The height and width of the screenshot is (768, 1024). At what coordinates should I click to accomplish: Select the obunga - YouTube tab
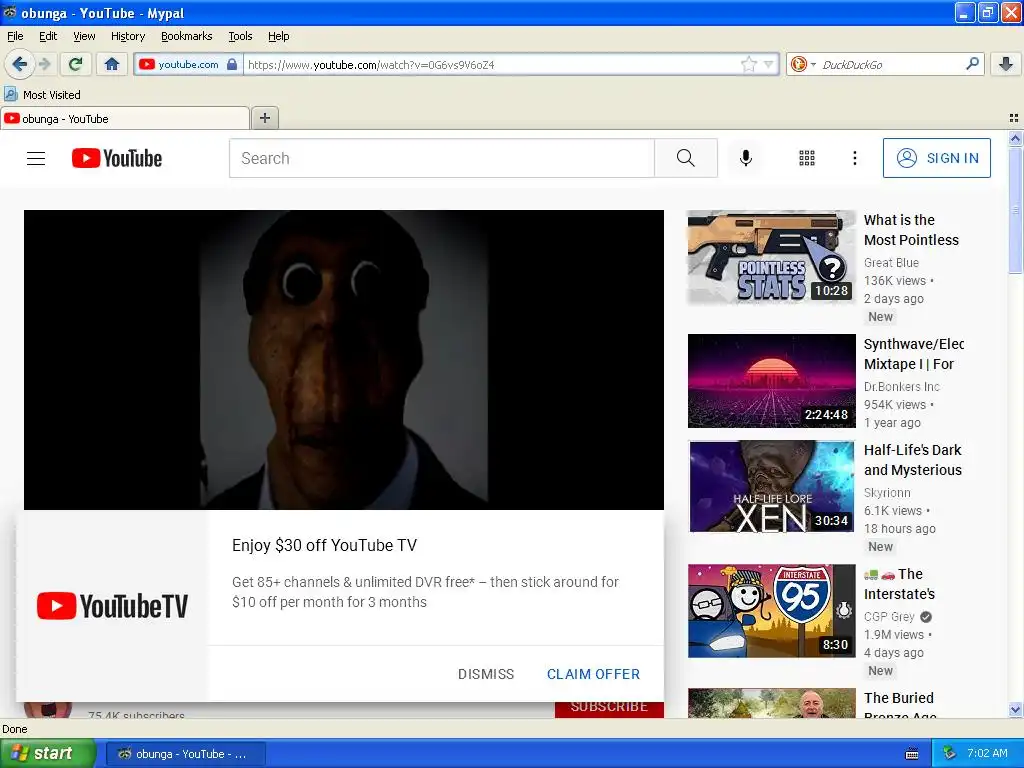[x=124, y=119]
